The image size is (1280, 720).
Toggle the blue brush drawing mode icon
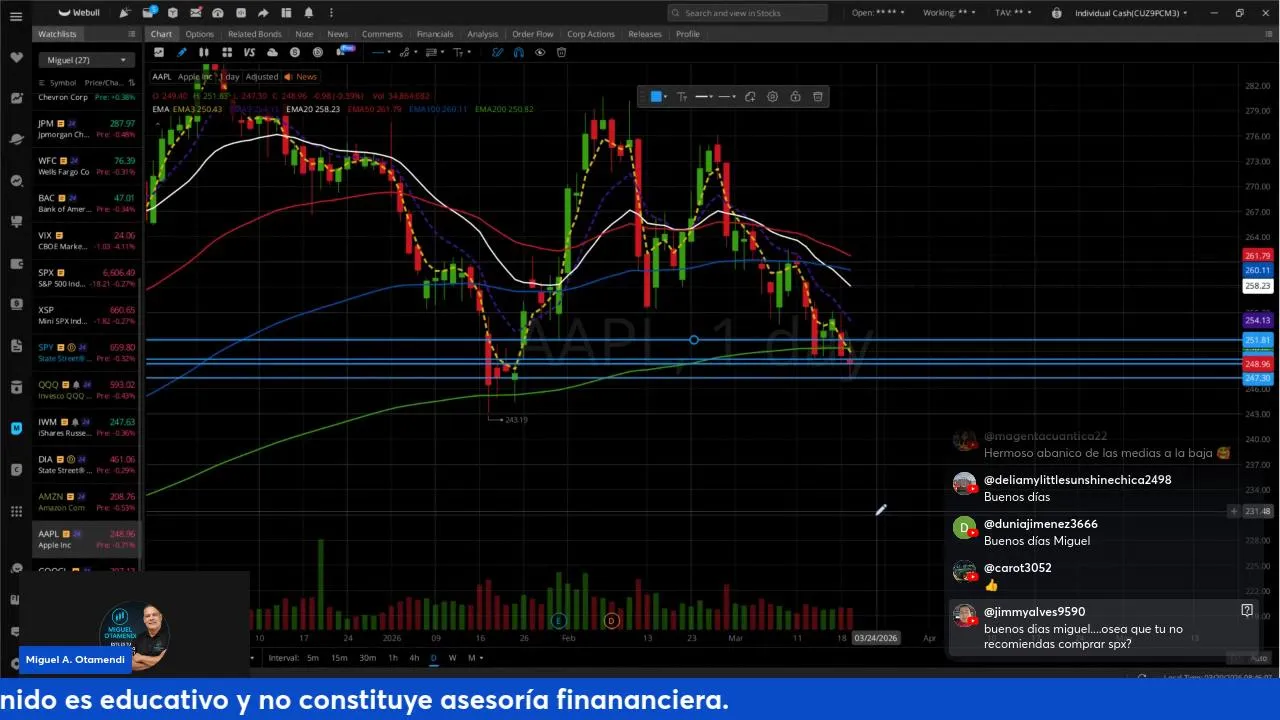click(x=497, y=52)
